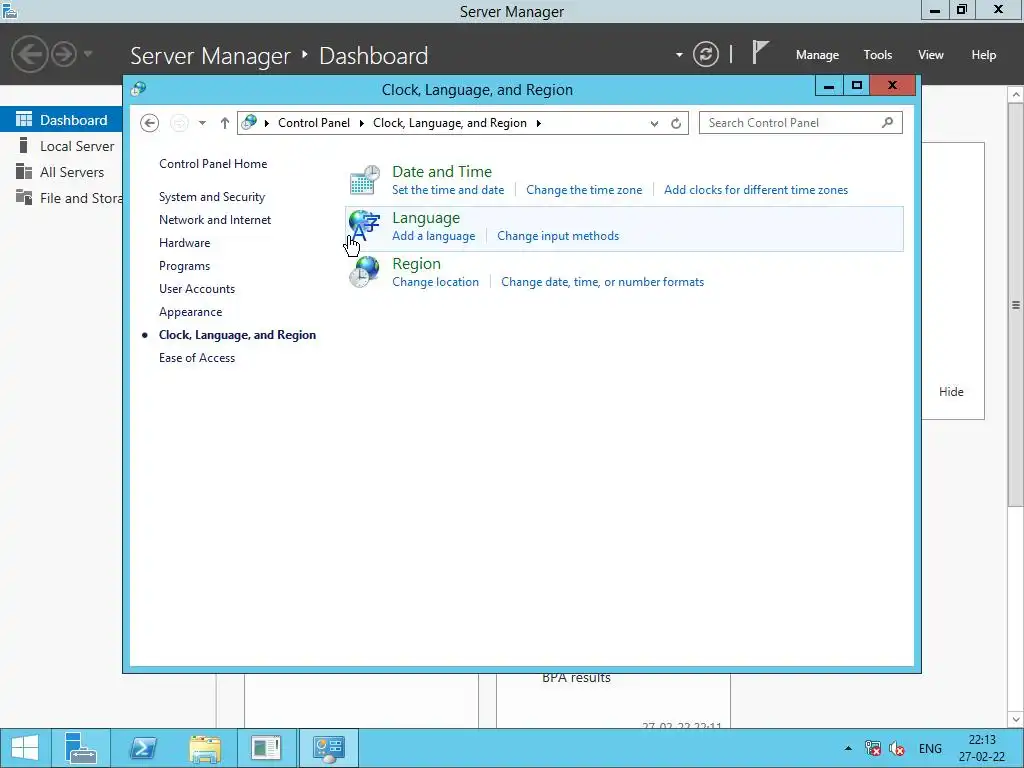Open the View menu
This screenshot has height=768, width=1024.
click(931, 55)
